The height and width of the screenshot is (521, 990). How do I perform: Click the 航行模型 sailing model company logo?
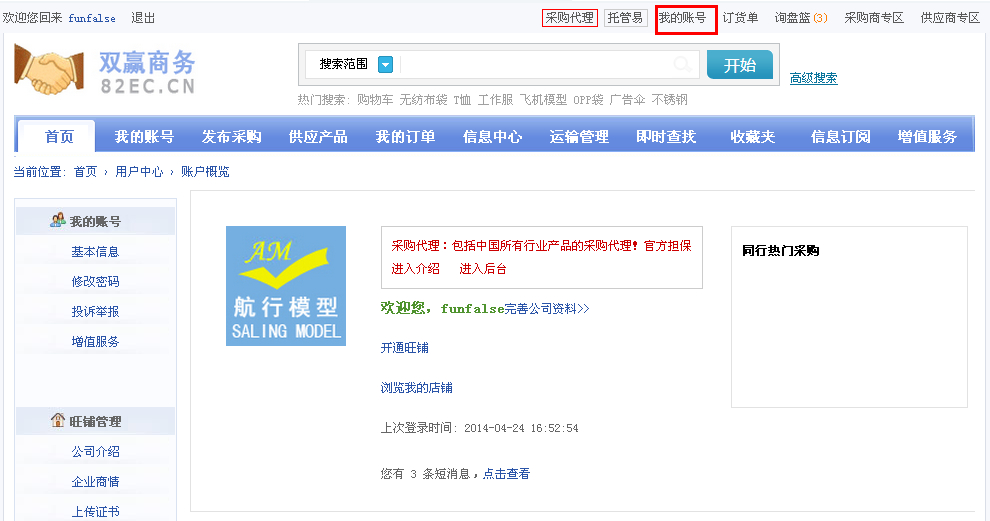pyautogui.click(x=285, y=286)
